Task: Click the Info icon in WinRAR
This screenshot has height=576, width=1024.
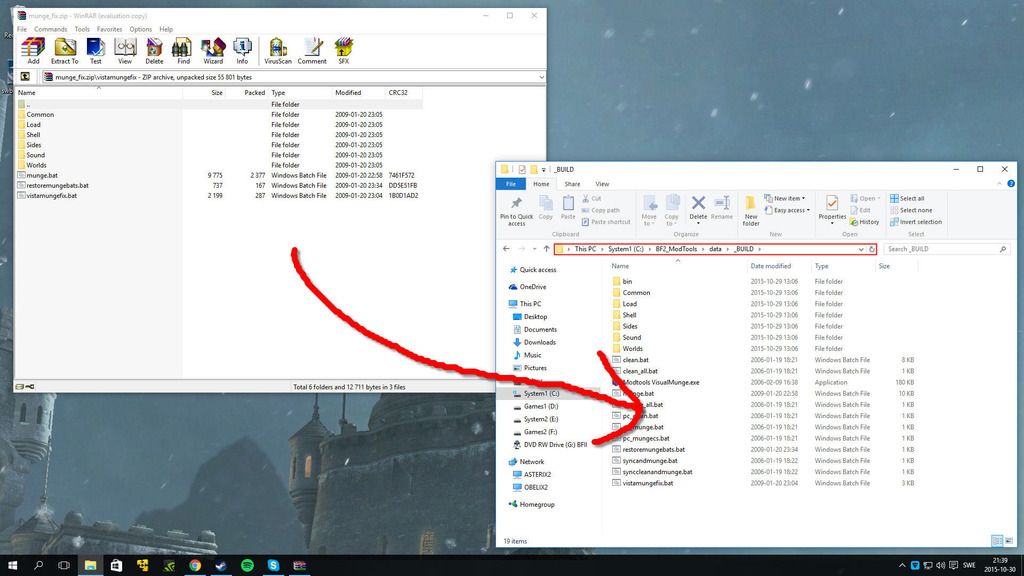Action: (x=242, y=50)
